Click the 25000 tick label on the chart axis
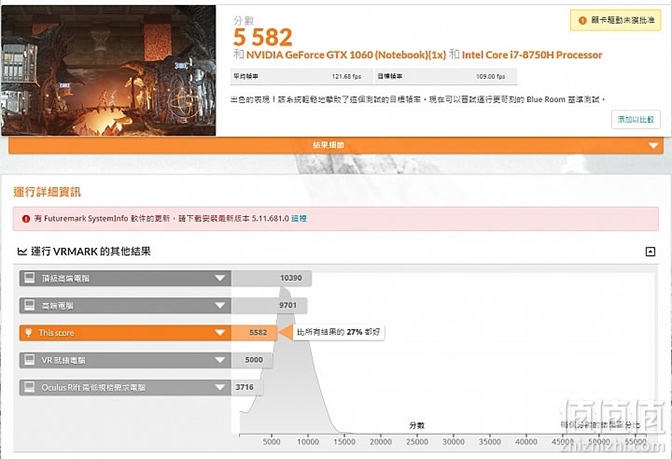The width and height of the screenshot is (672, 459). (417, 441)
